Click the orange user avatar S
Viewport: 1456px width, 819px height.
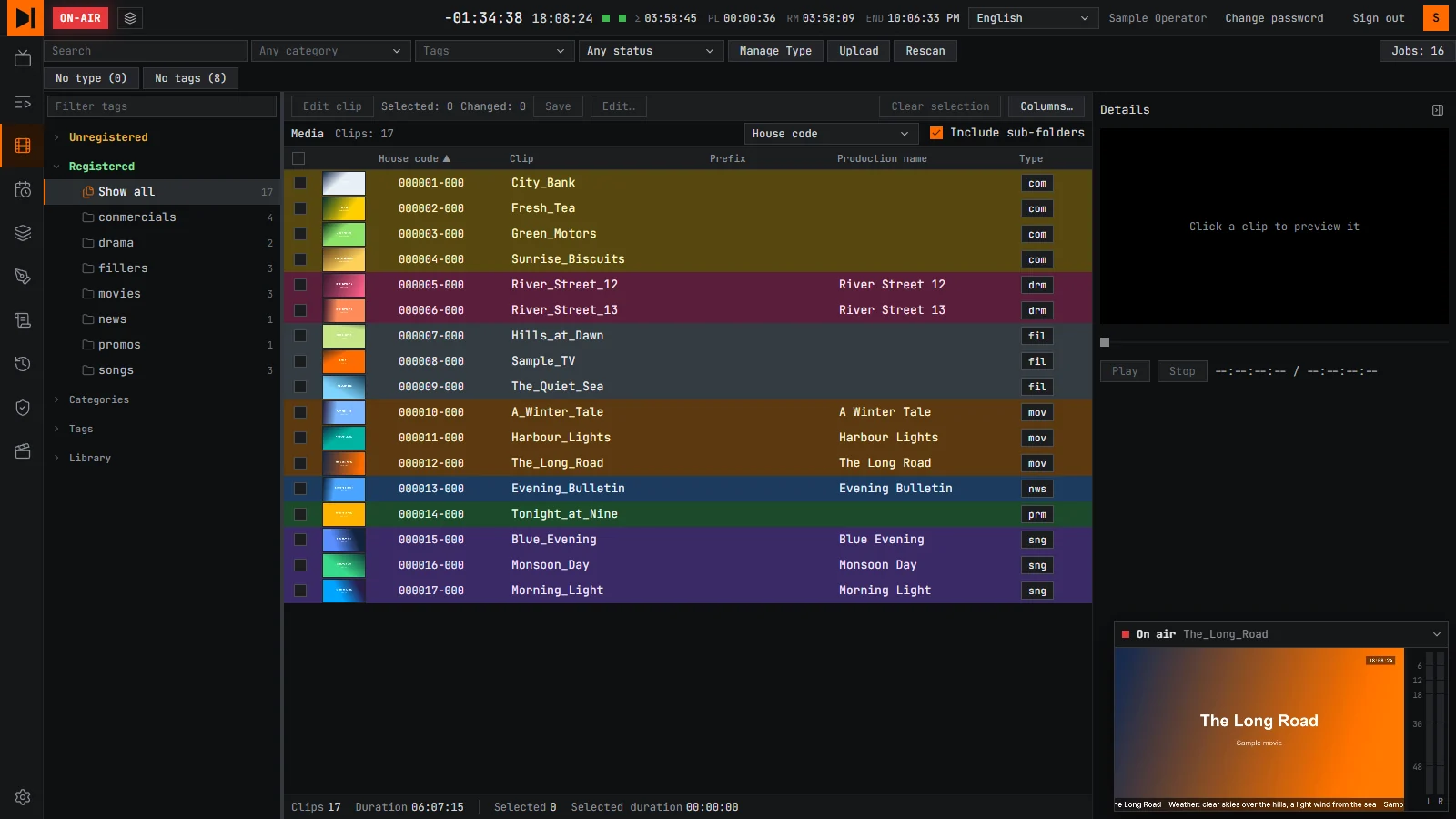point(1436,18)
